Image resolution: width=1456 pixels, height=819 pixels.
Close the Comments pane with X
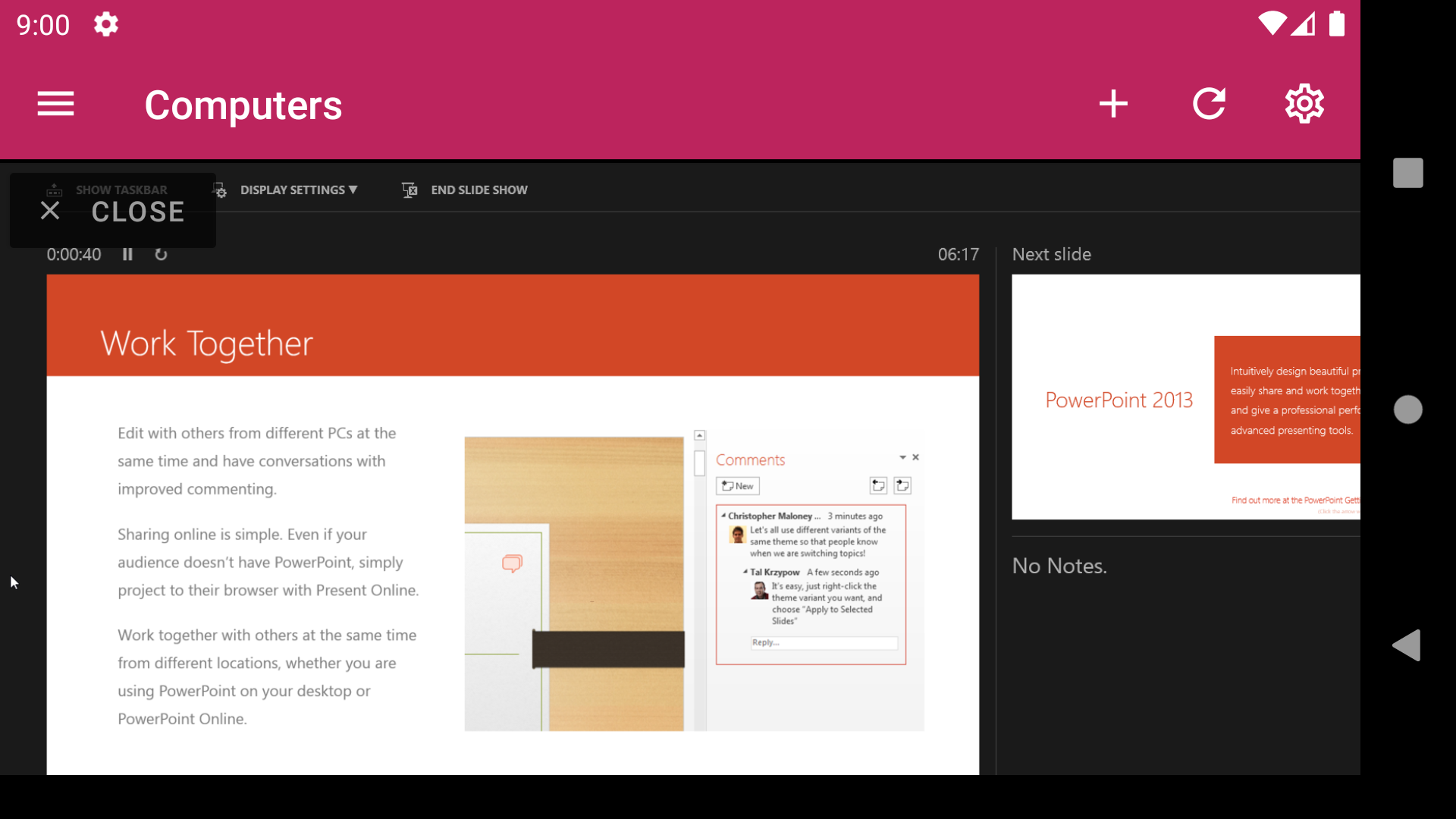click(x=915, y=457)
